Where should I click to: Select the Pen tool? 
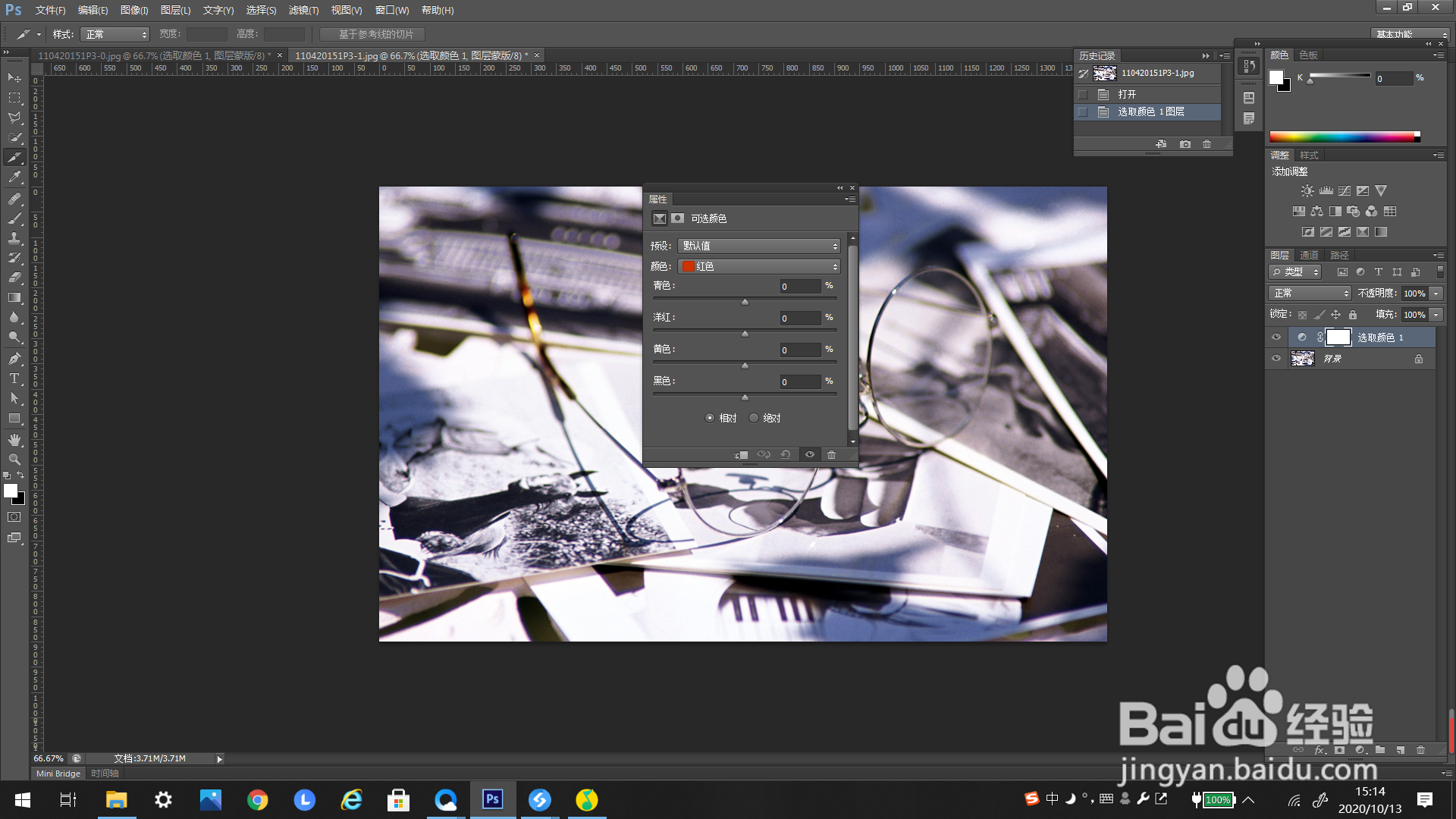[14, 358]
